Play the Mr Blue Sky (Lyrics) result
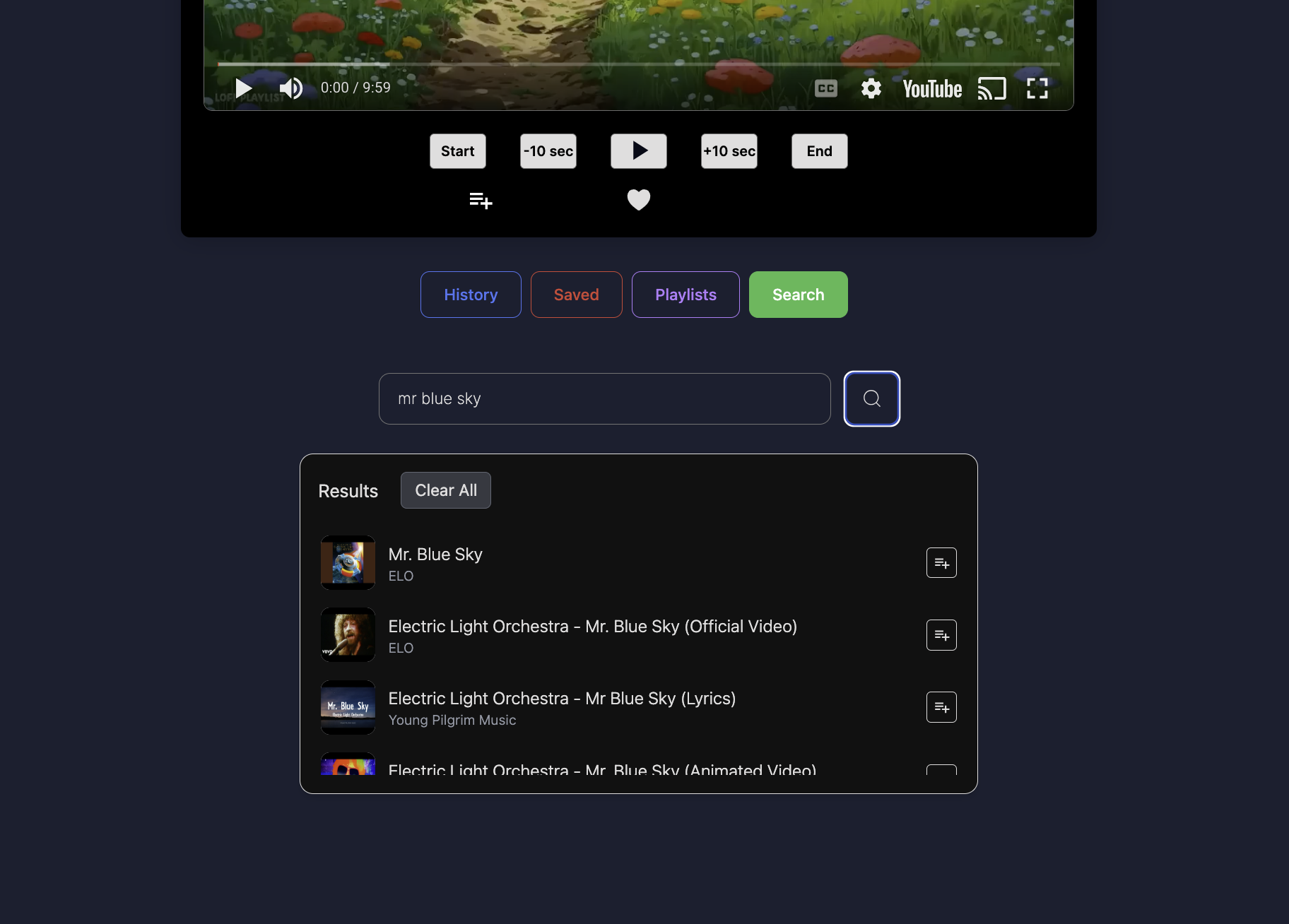 coord(562,699)
